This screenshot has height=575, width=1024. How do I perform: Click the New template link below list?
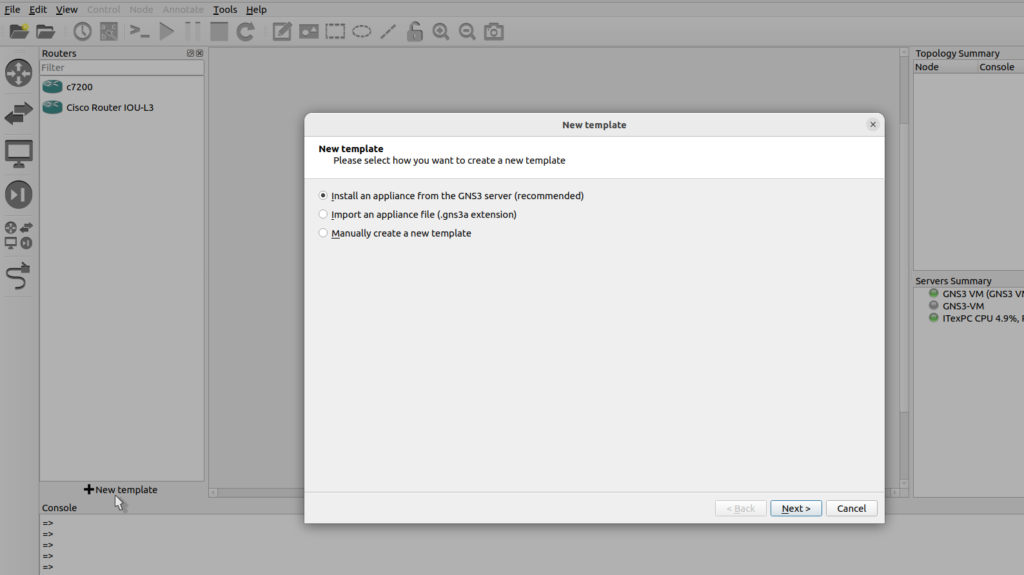[x=121, y=490]
